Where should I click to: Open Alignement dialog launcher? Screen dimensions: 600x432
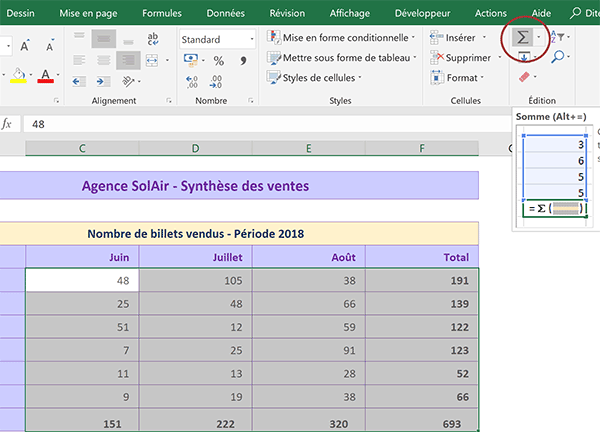click(169, 101)
